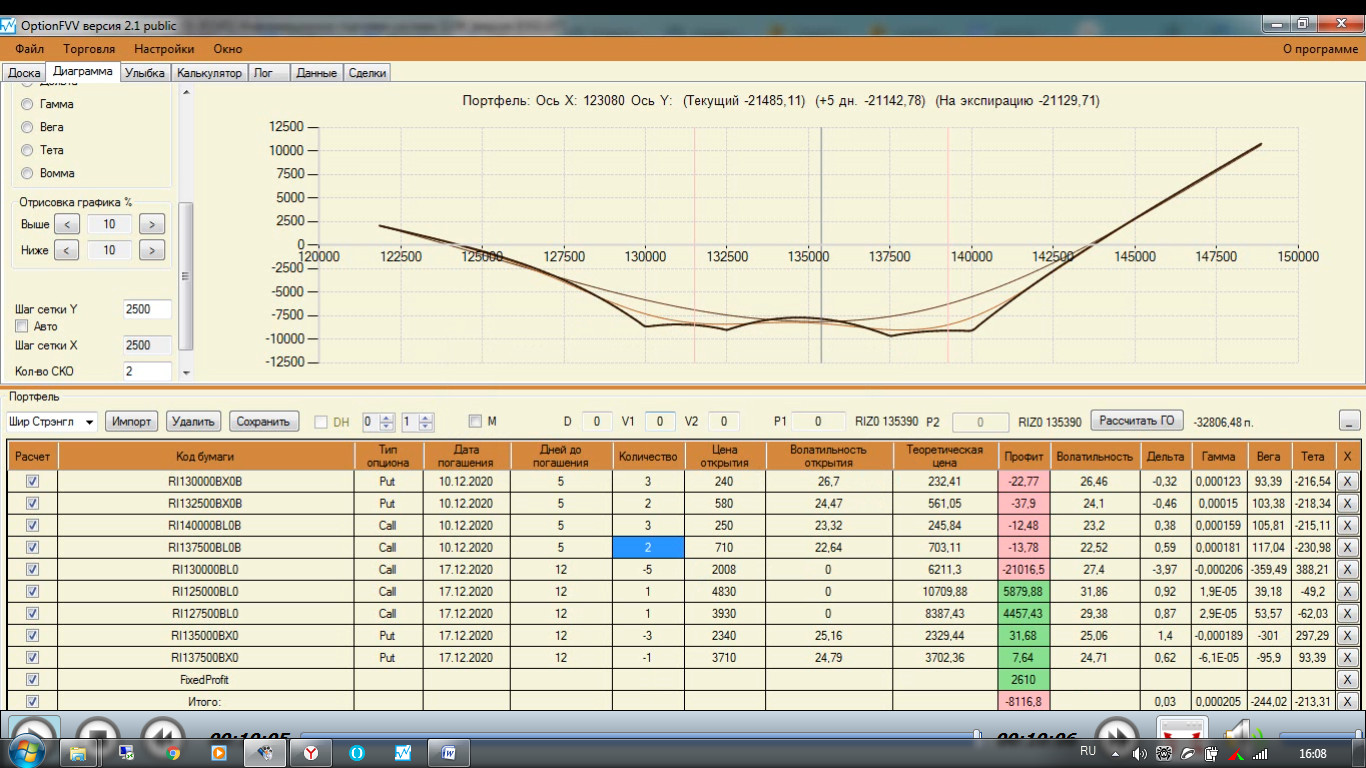Click the playback progress slider

click(640, 736)
